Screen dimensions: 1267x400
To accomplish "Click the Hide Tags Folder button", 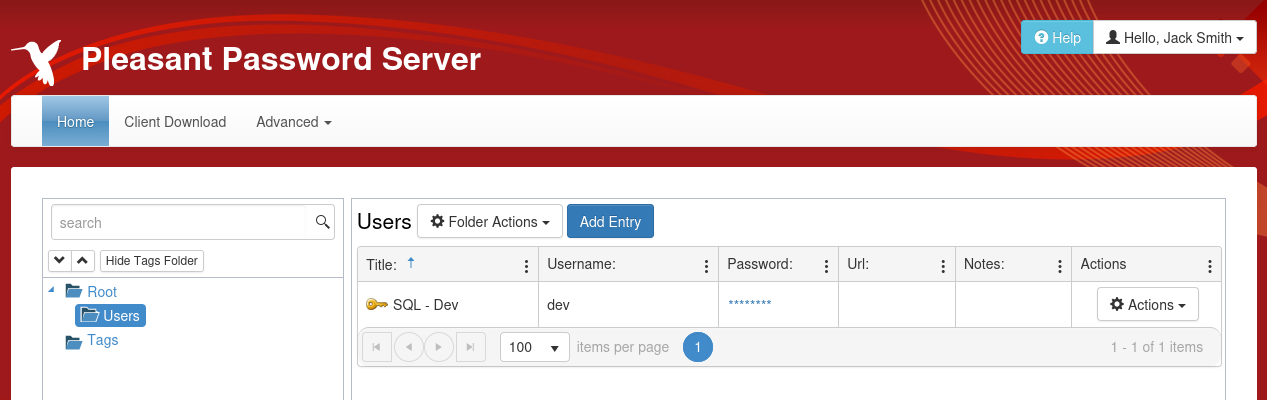I will click(x=152, y=260).
